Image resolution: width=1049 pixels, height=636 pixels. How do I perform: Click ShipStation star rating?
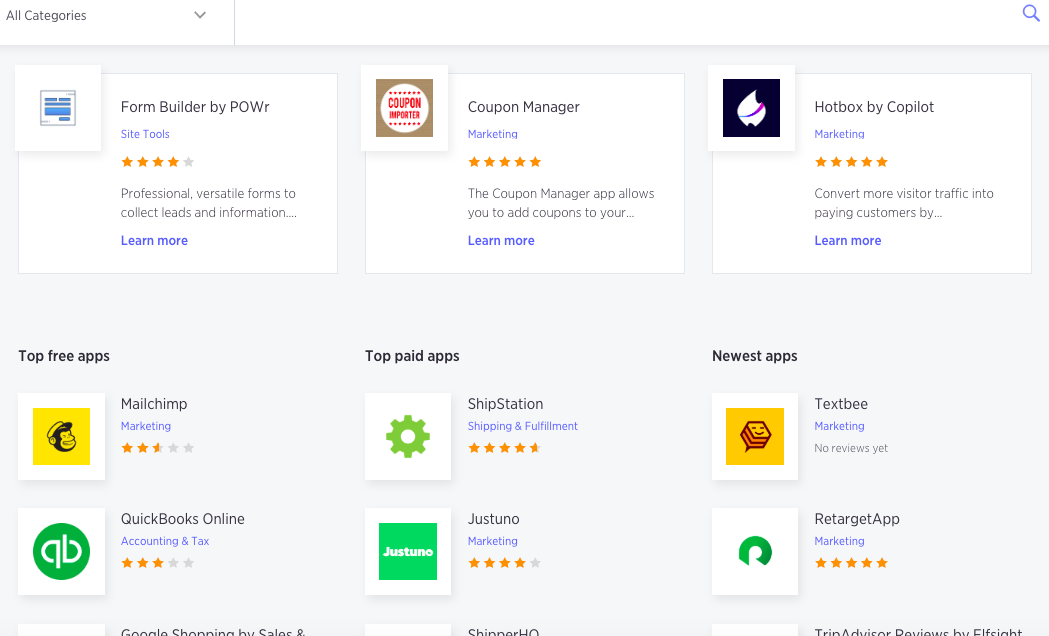point(504,448)
